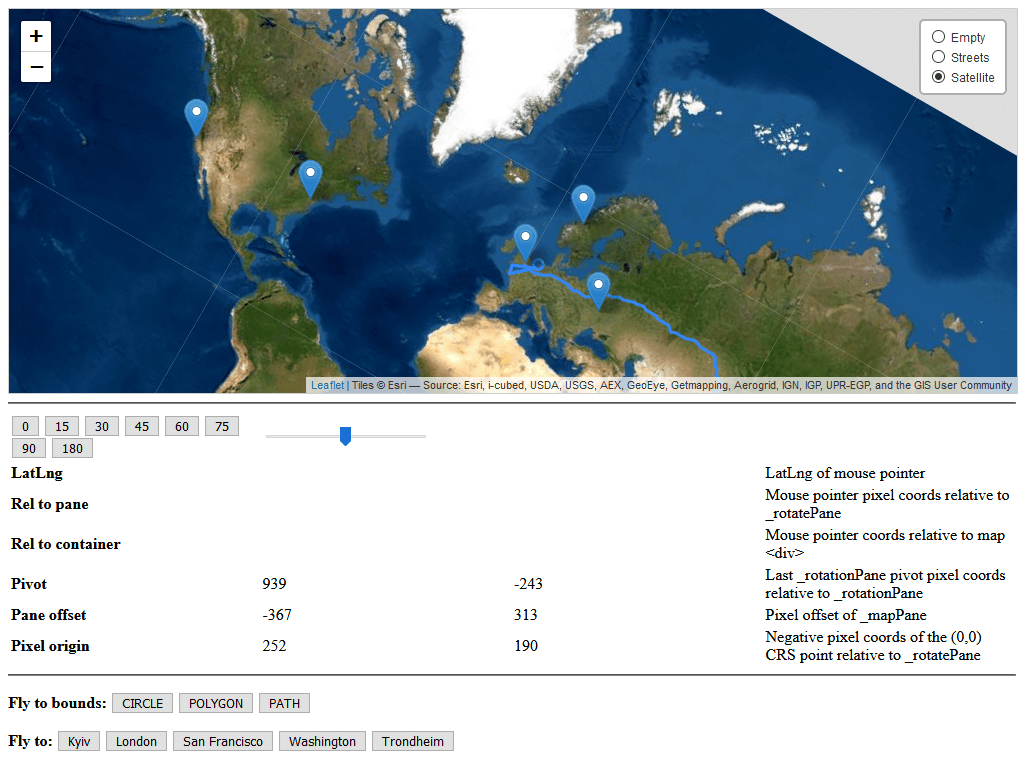
Task: Set rotation to 180 degrees
Action: click(71, 447)
